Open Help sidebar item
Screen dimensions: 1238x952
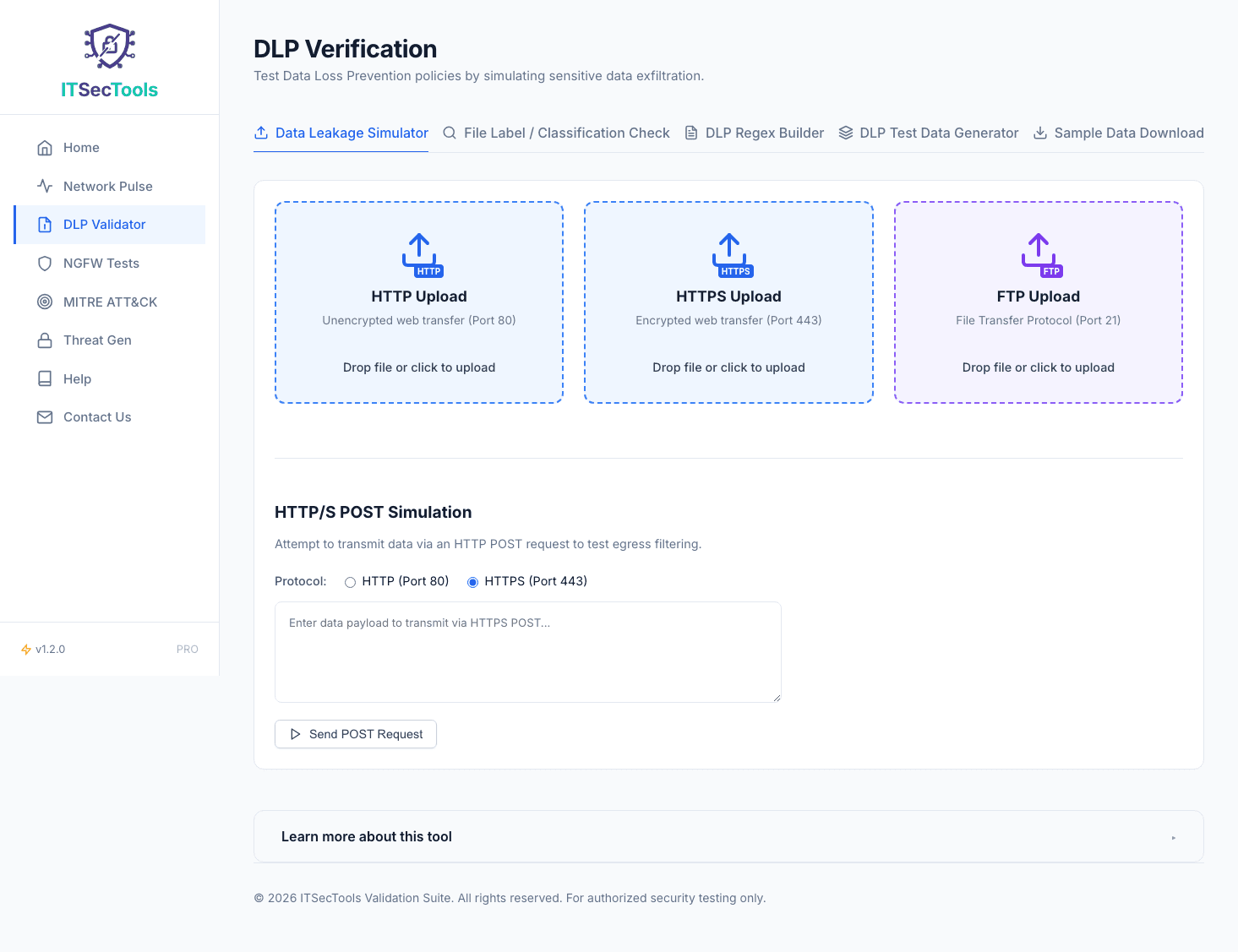click(x=110, y=379)
